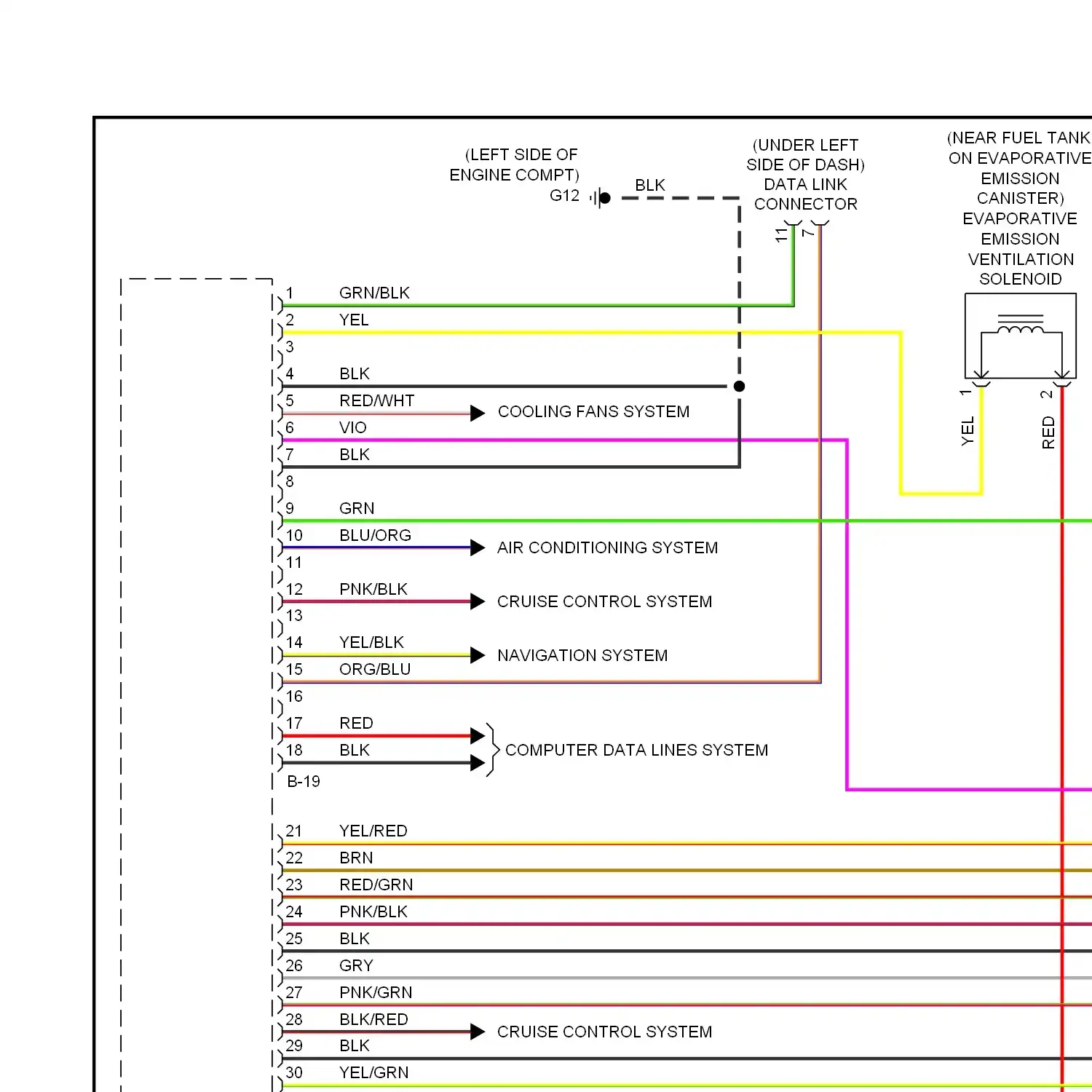The width and height of the screenshot is (1092, 1092).
Task: Select the RED label at pin 17
Action: (x=356, y=723)
